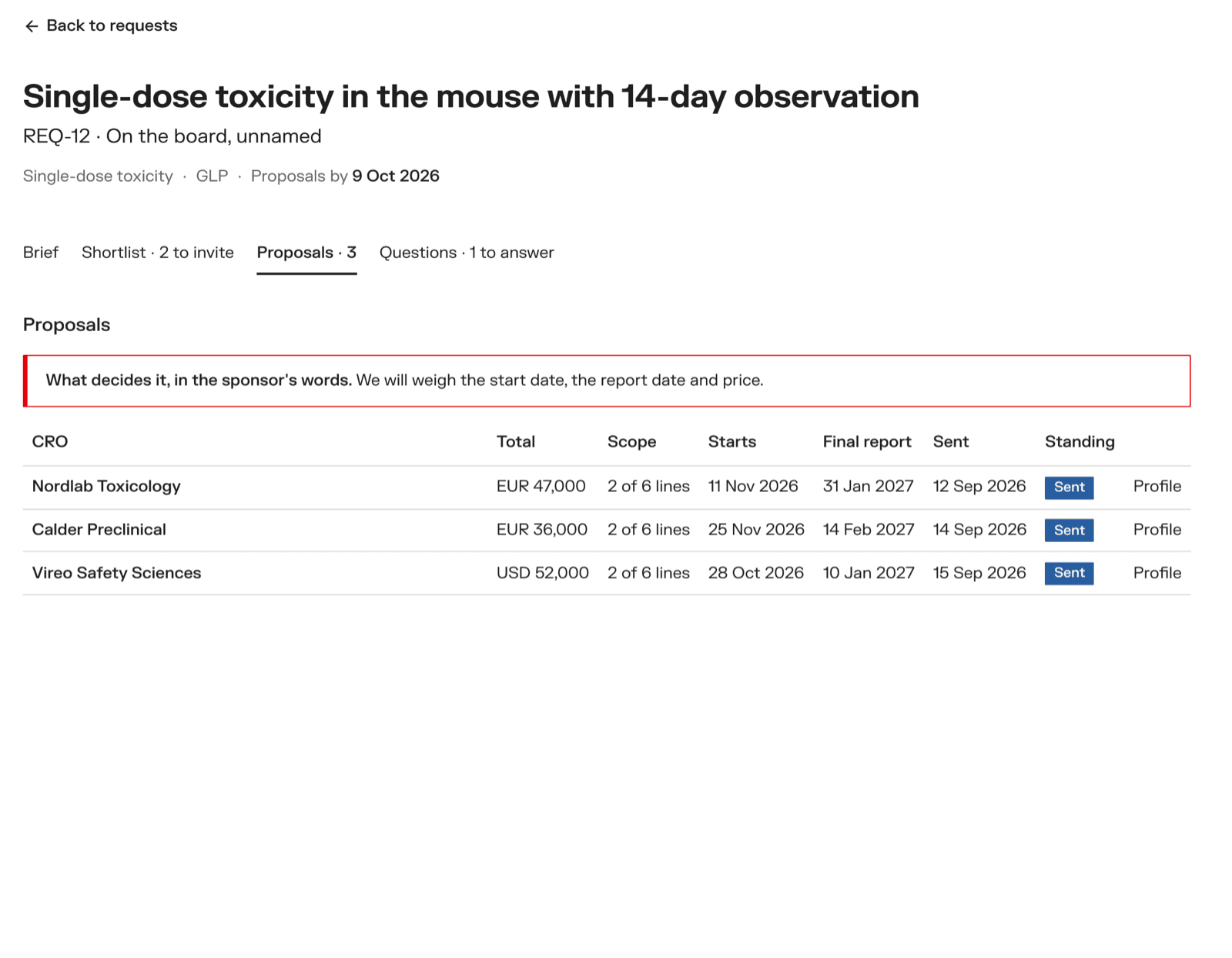Click sent date 15 Sep 2026
Image resolution: width=1232 pixels, height=958 pixels.
click(979, 573)
